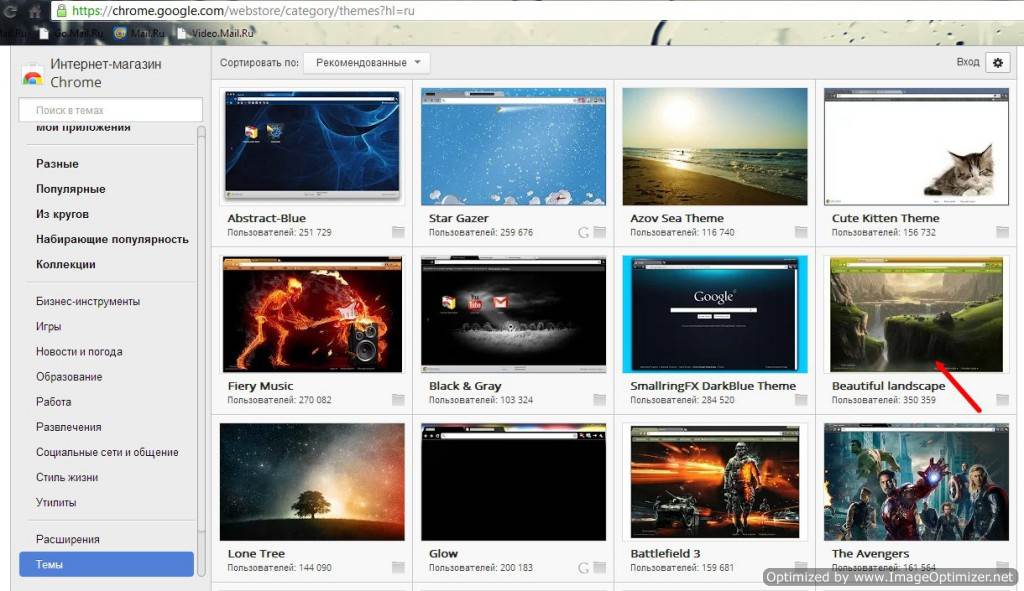The height and width of the screenshot is (591, 1024).
Task: Select the Из кругов sidebar item
Action: 62,214
